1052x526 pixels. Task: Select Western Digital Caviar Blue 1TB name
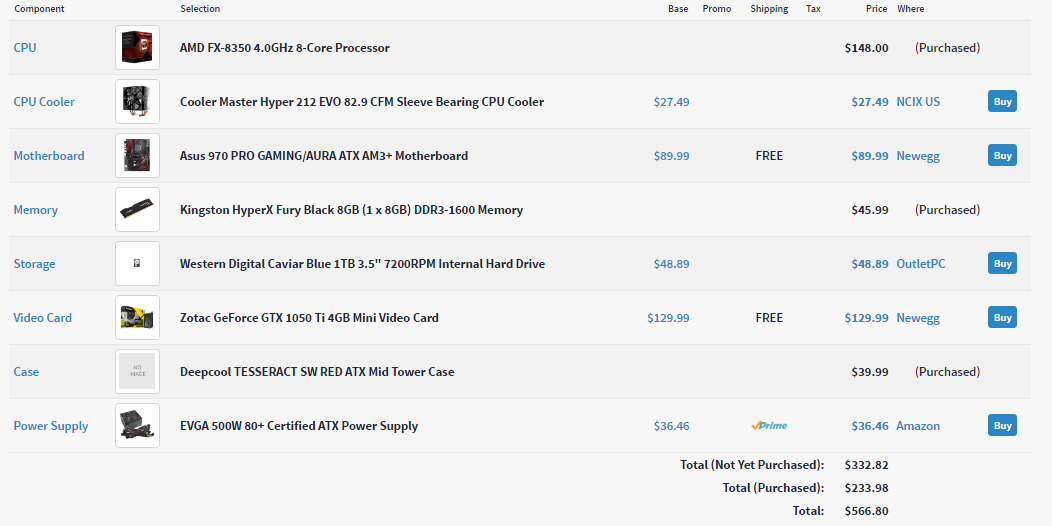coord(362,264)
